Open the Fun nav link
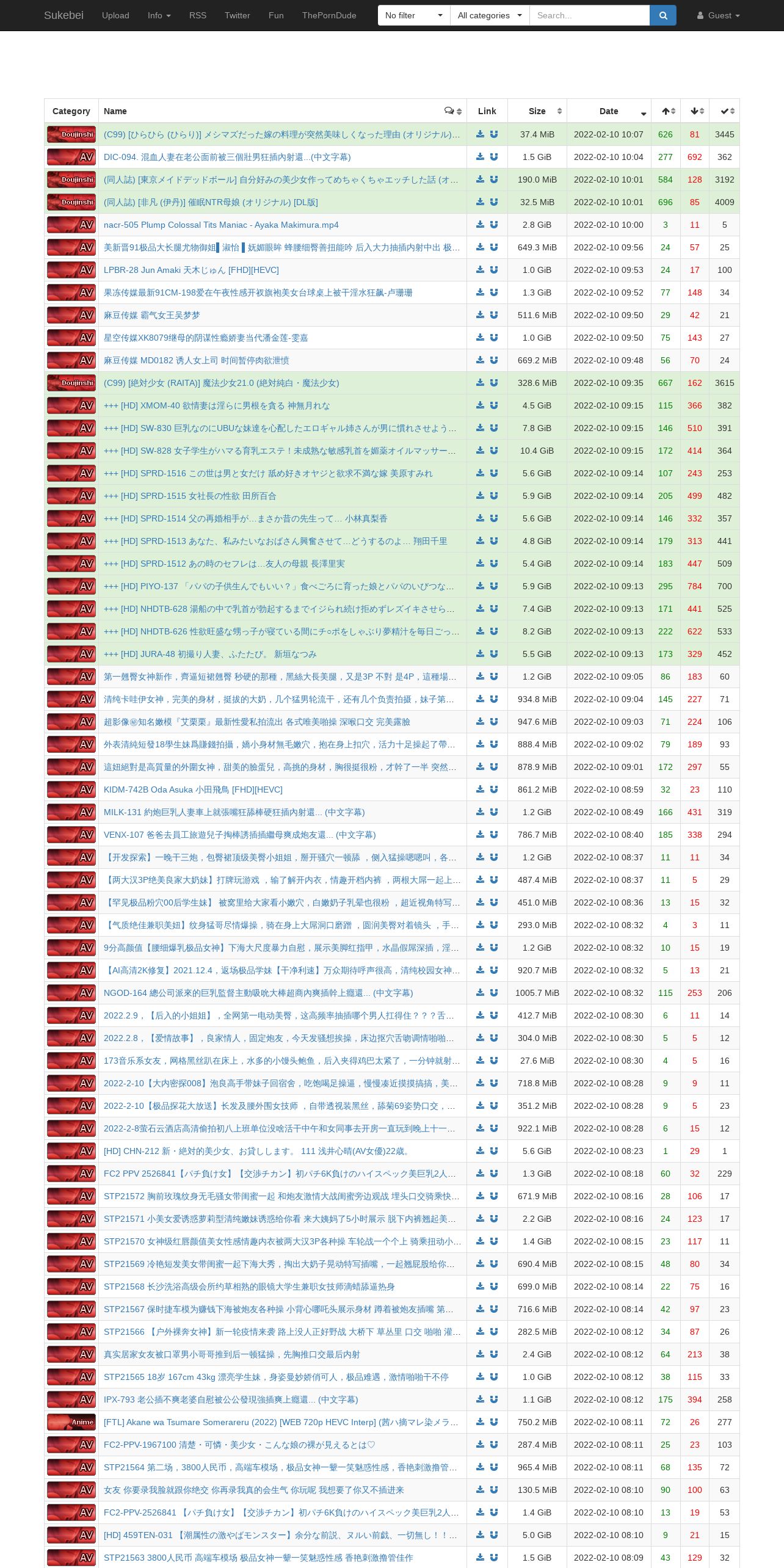This screenshot has height=1568, width=784. (276, 15)
